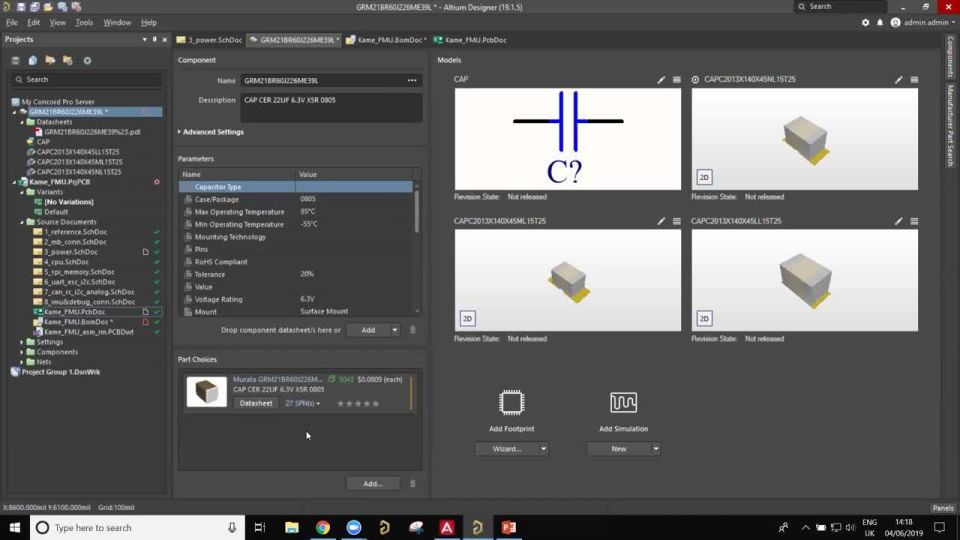Image resolution: width=960 pixels, height=540 pixels.
Task: Open Chrome from the Windows taskbar
Action: [x=323, y=527]
